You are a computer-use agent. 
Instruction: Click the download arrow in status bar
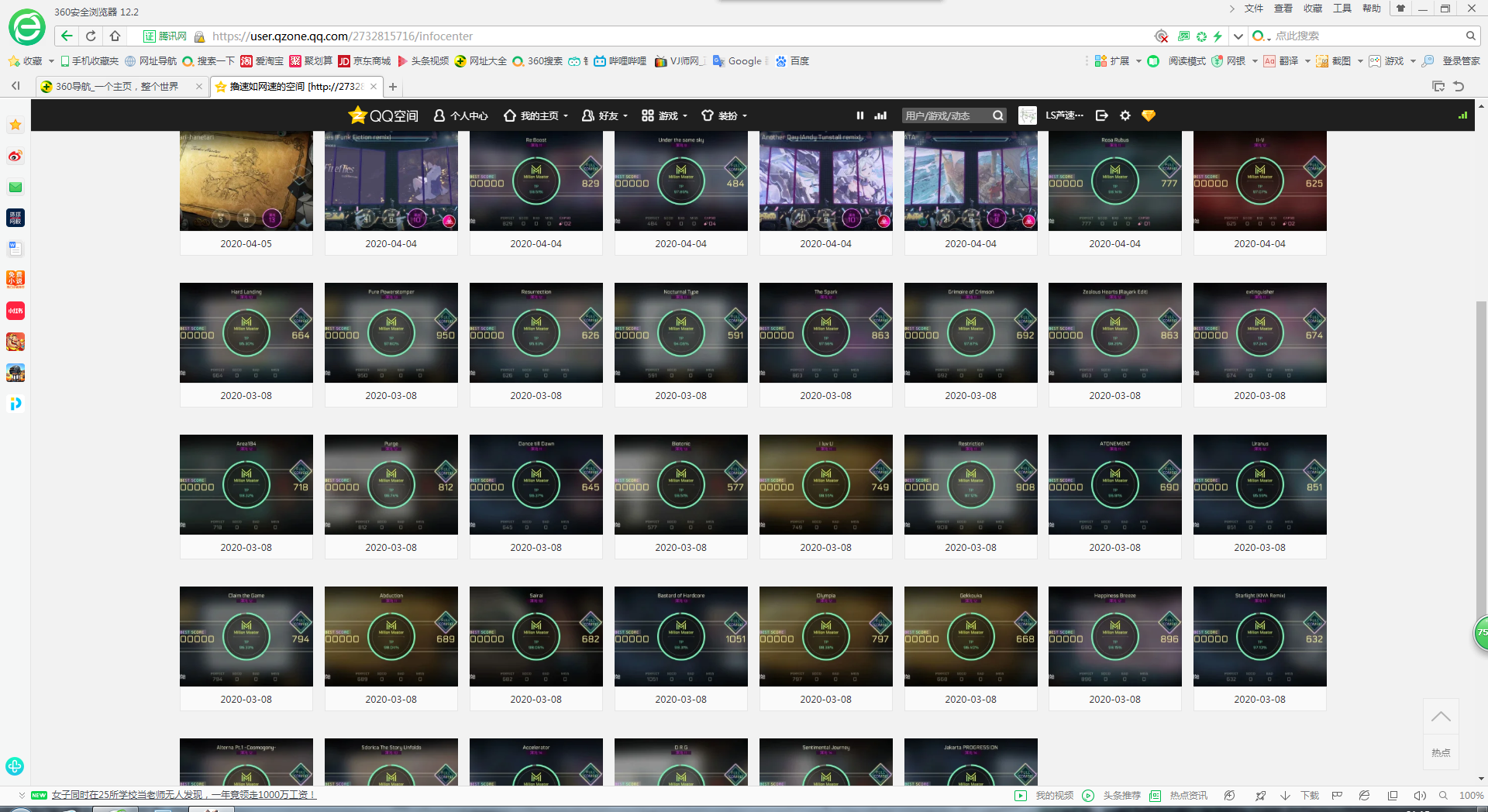1285,796
